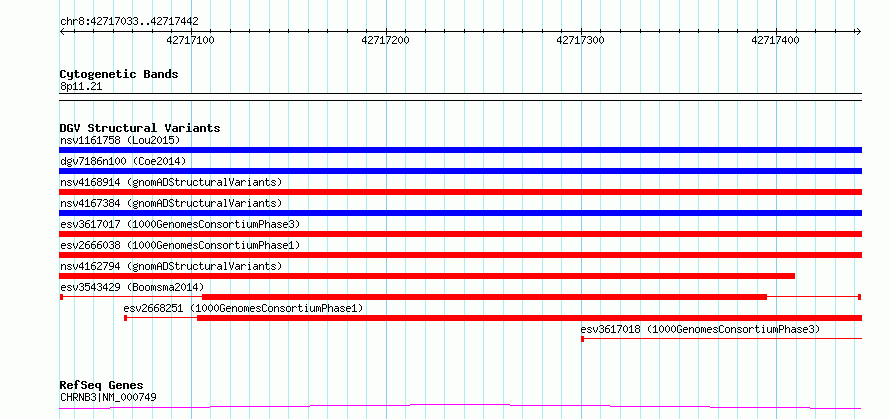
Task: Click the RefSeq Genes track heading
Action: [x=101, y=386]
